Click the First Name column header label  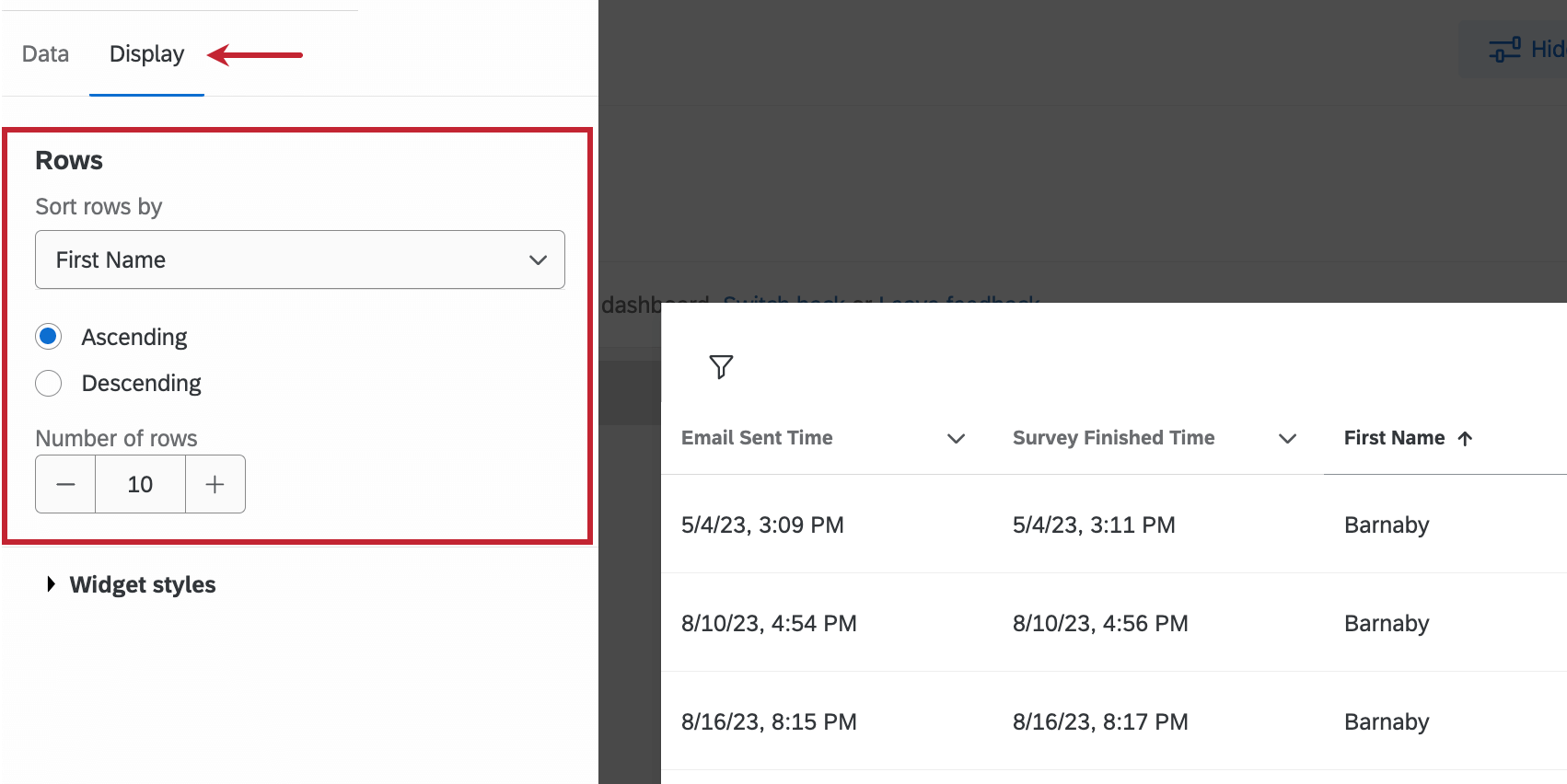coord(1394,438)
